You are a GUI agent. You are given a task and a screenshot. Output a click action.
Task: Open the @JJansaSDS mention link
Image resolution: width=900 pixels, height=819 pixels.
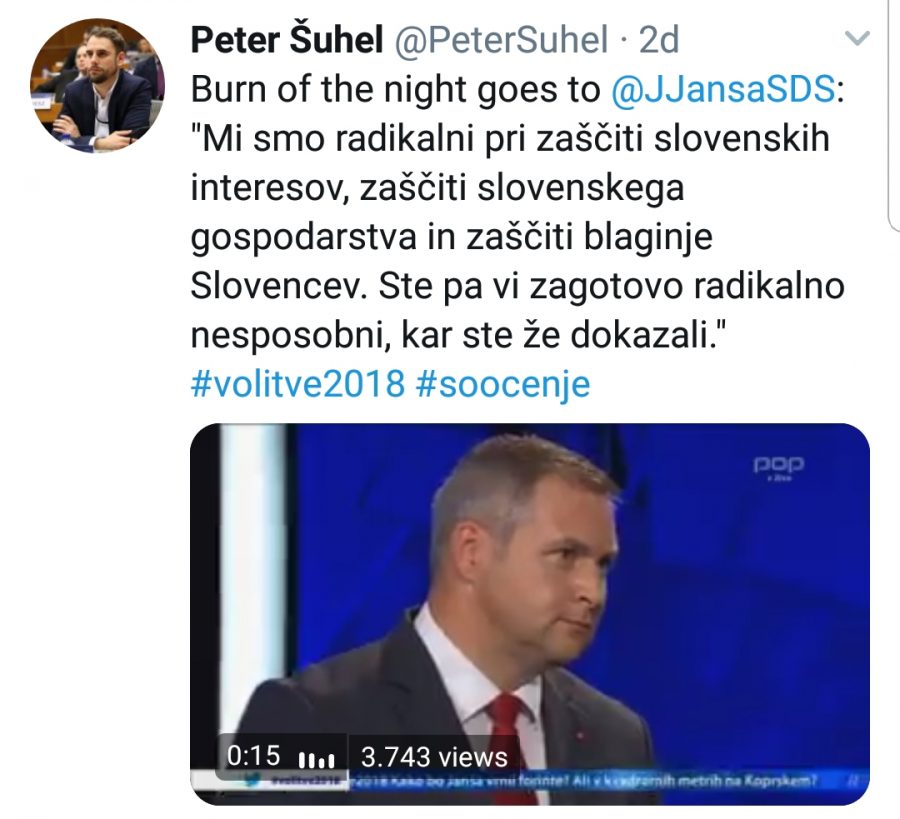(x=723, y=90)
